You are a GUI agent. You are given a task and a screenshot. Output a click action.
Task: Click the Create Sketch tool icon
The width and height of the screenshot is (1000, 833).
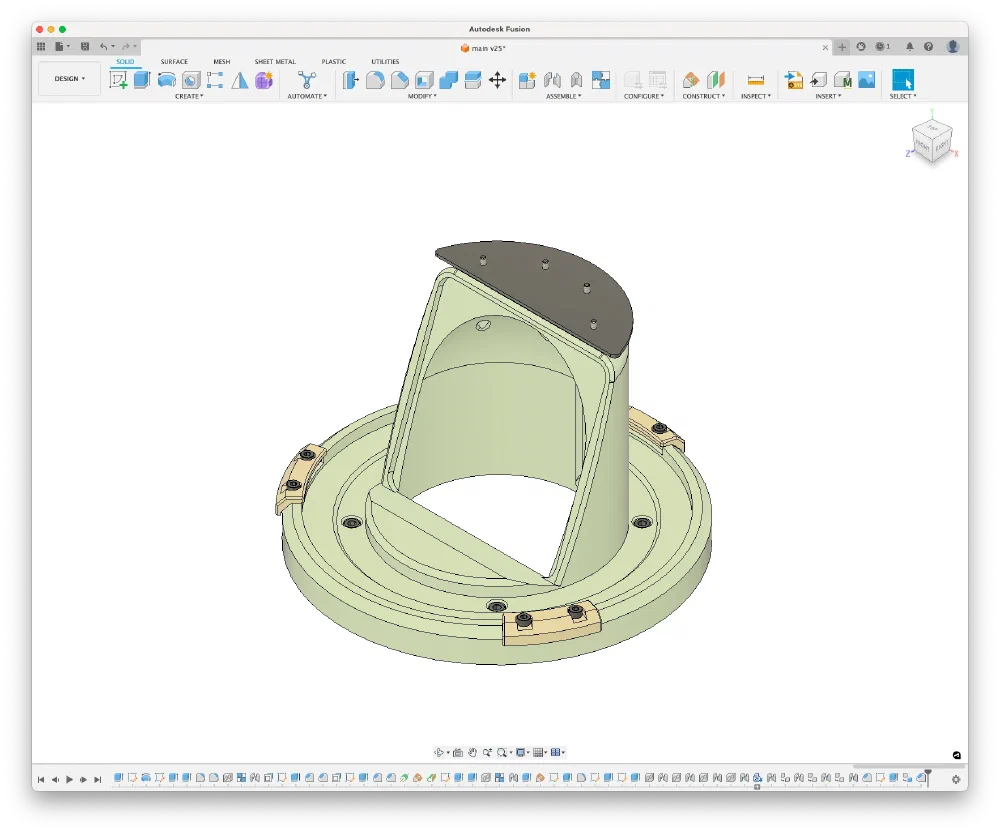click(x=118, y=80)
